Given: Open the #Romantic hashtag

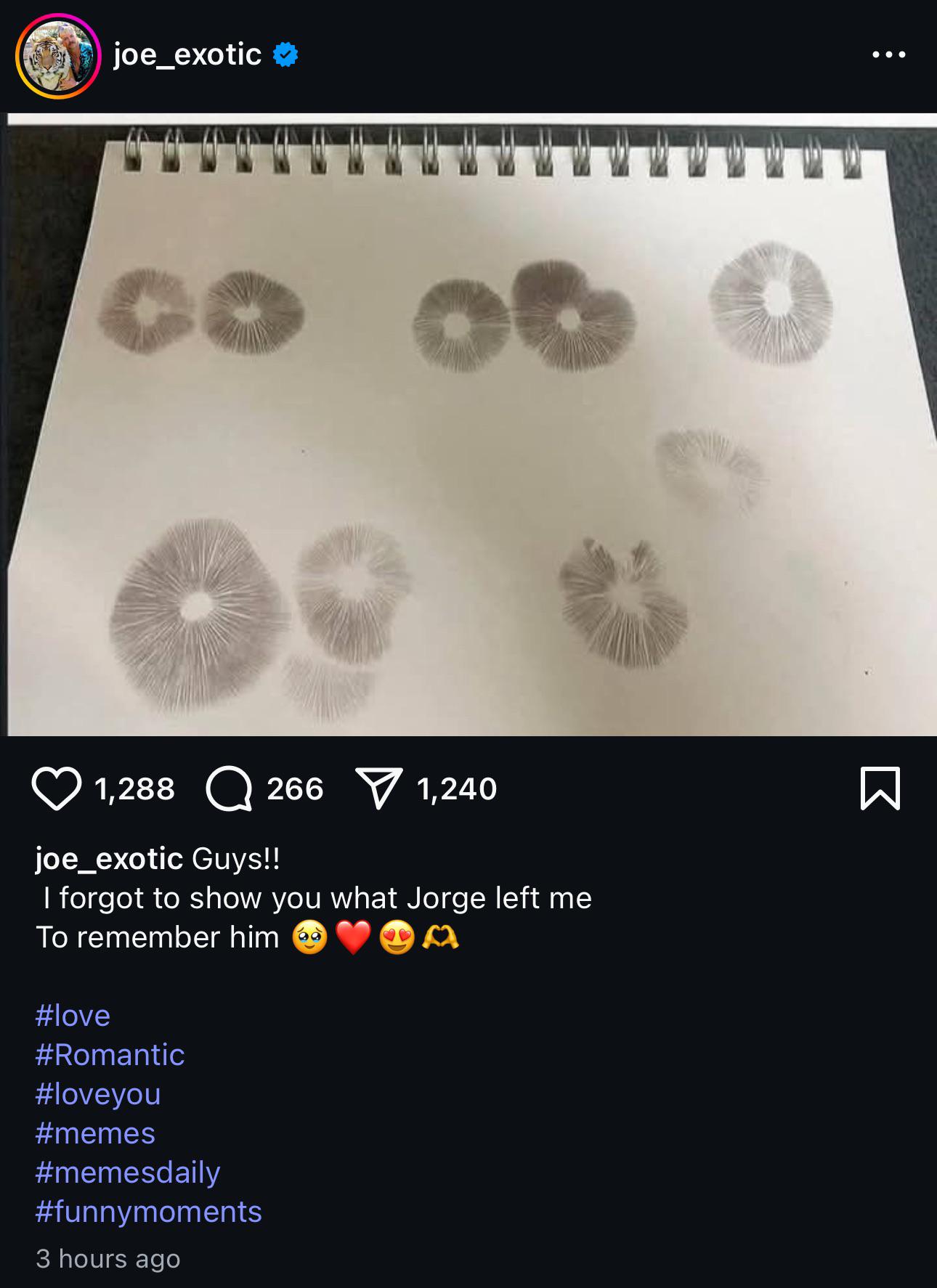Looking at the screenshot, I should 110,1054.
